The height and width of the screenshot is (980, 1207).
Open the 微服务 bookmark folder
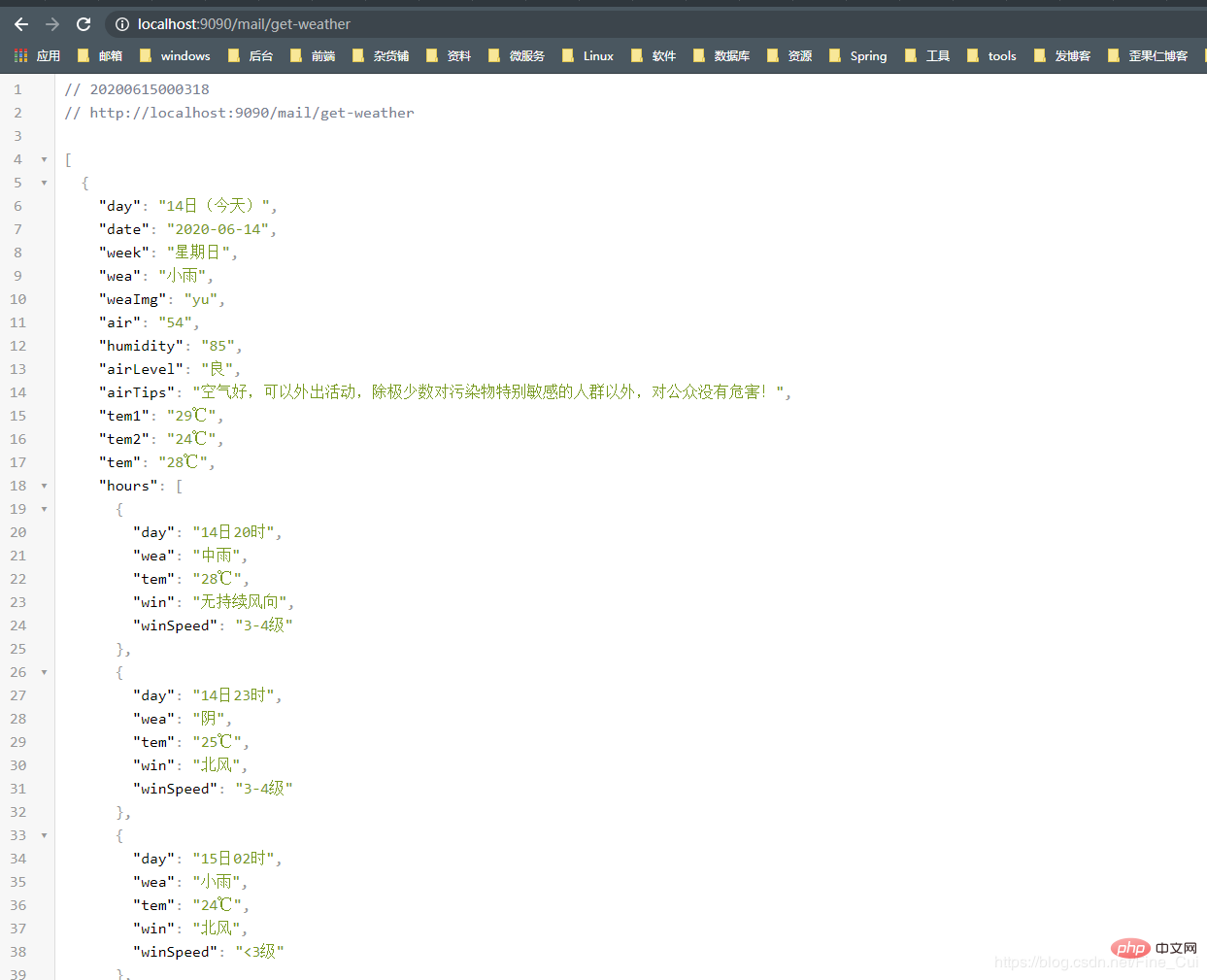517,56
